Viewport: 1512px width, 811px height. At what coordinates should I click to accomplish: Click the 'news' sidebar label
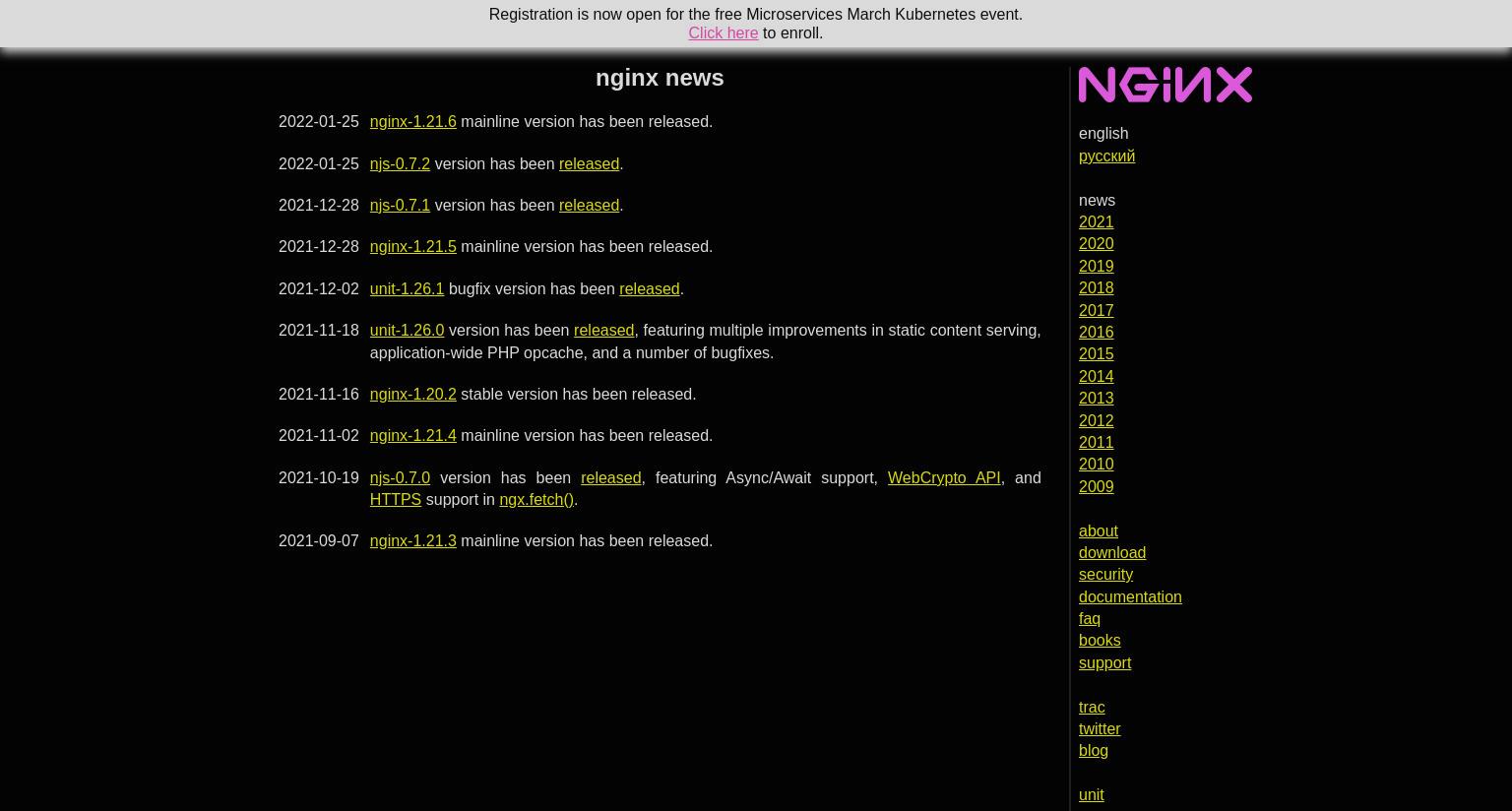pyautogui.click(x=1097, y=200)
